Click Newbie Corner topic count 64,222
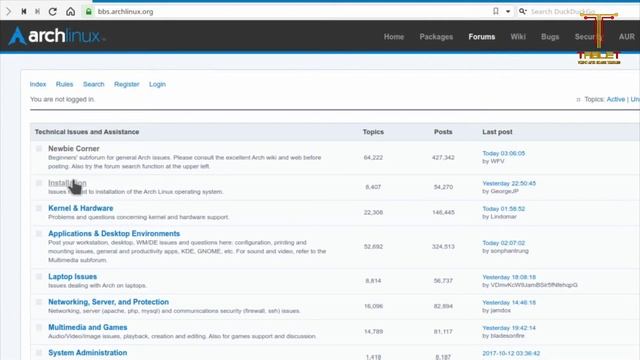This screenshot has height=360, width=640. pyautogui.click(x=373, y=158)
